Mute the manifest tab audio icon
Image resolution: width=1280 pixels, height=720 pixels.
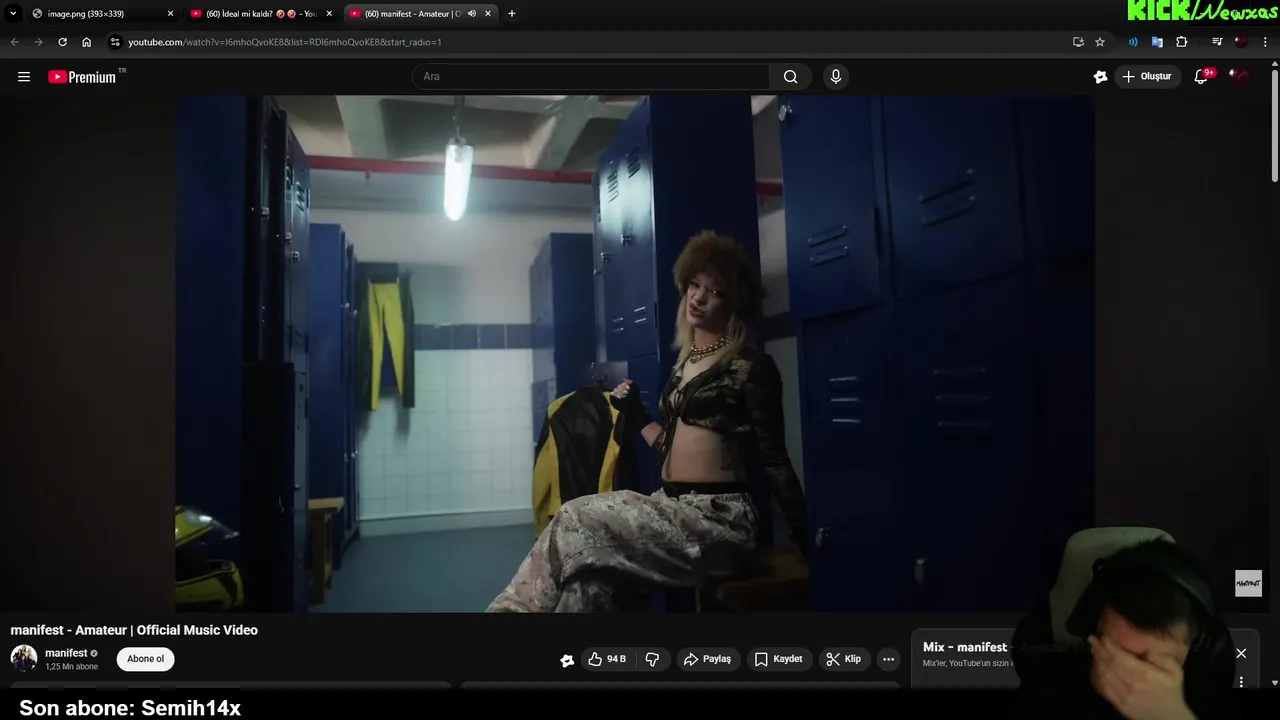click(471, 14)
